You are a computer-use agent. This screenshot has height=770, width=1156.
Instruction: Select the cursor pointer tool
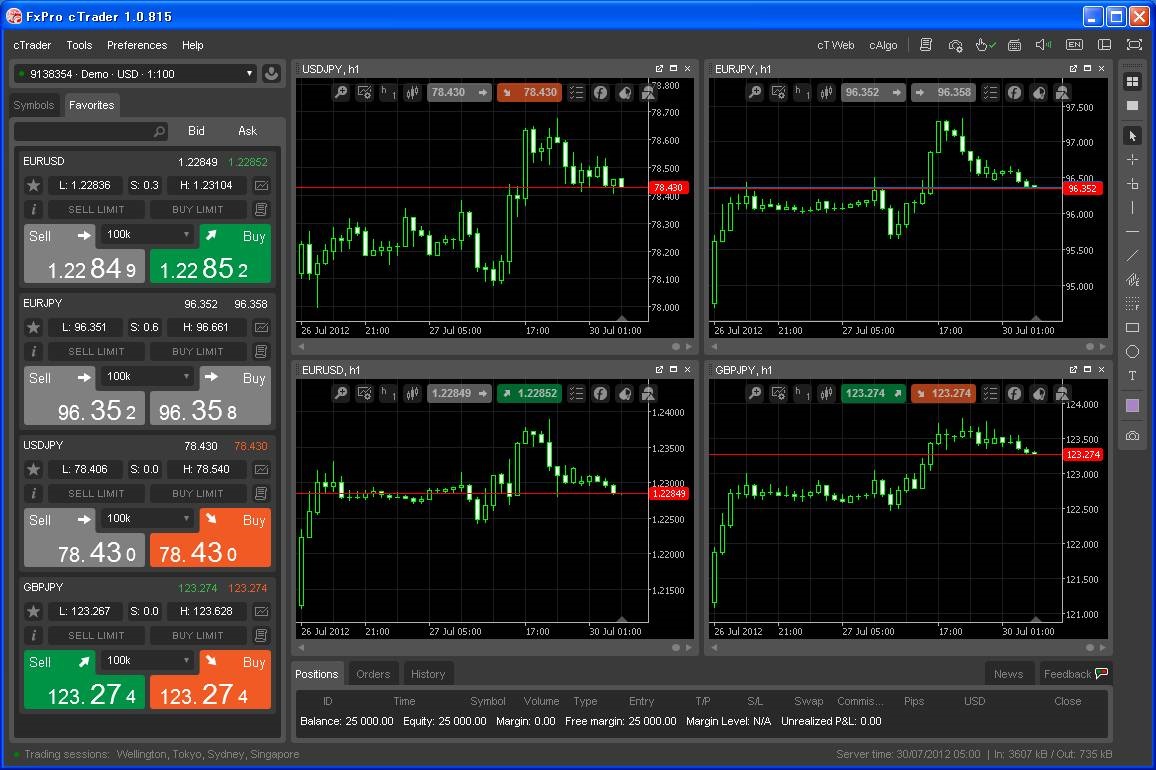pyautogui.click(x=1132, y=136)
